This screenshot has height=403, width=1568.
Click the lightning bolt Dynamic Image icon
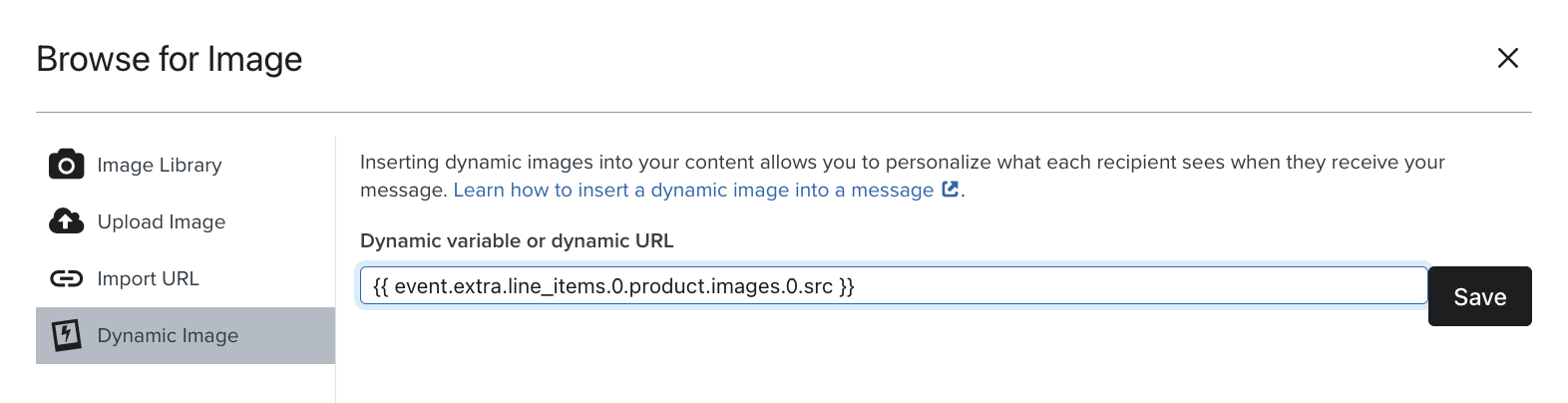(x=66, y=335)
